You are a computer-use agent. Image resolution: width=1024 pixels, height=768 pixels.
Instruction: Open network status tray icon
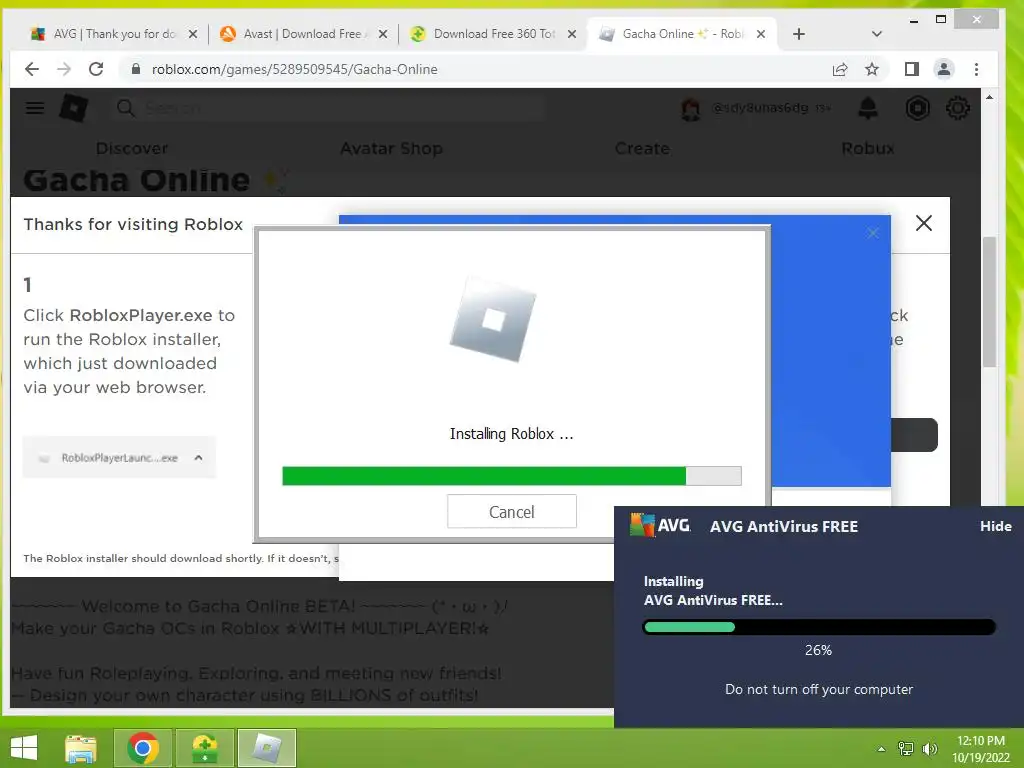906,749
